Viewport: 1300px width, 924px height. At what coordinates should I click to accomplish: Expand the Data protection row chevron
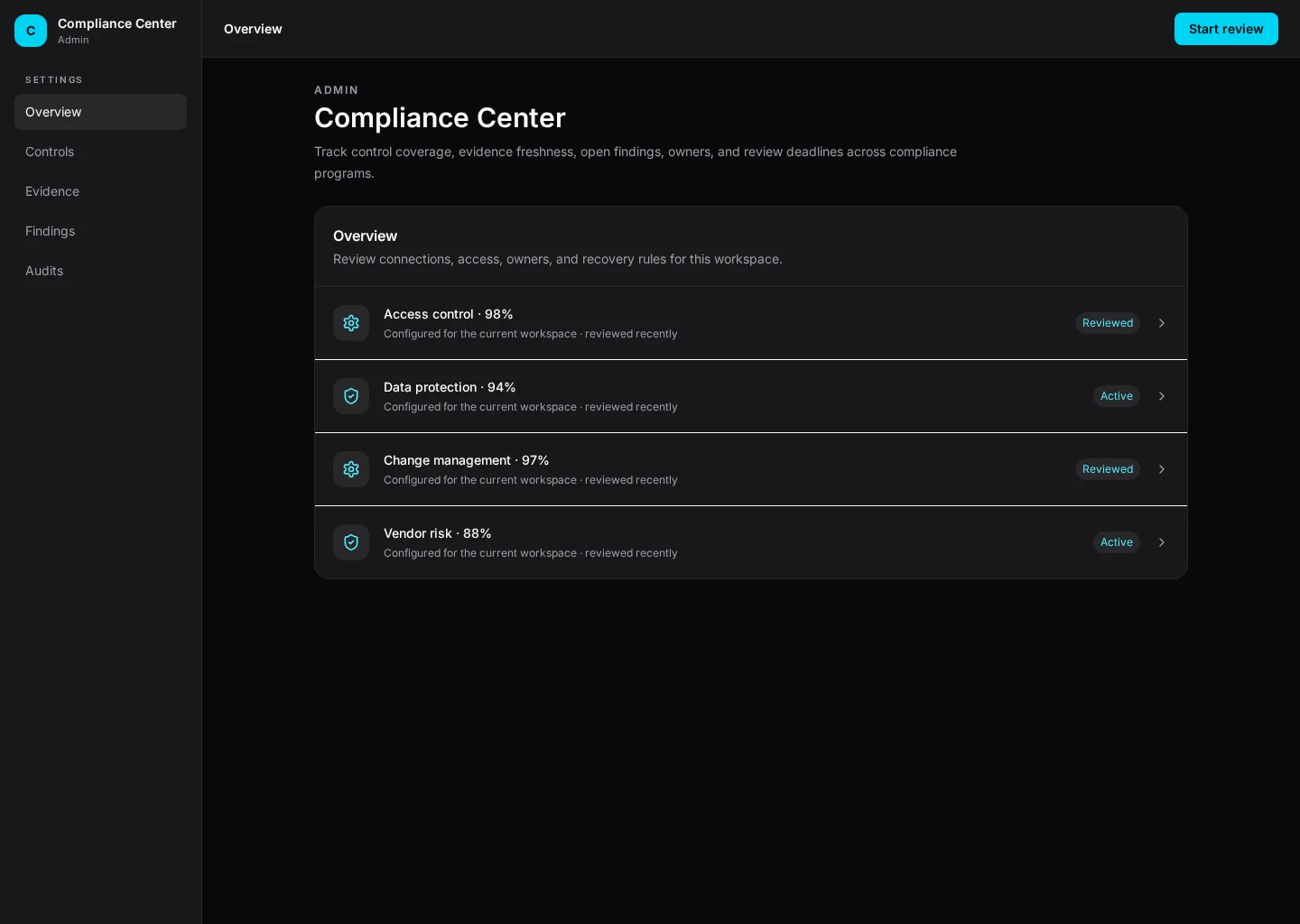coord(1162,396)
